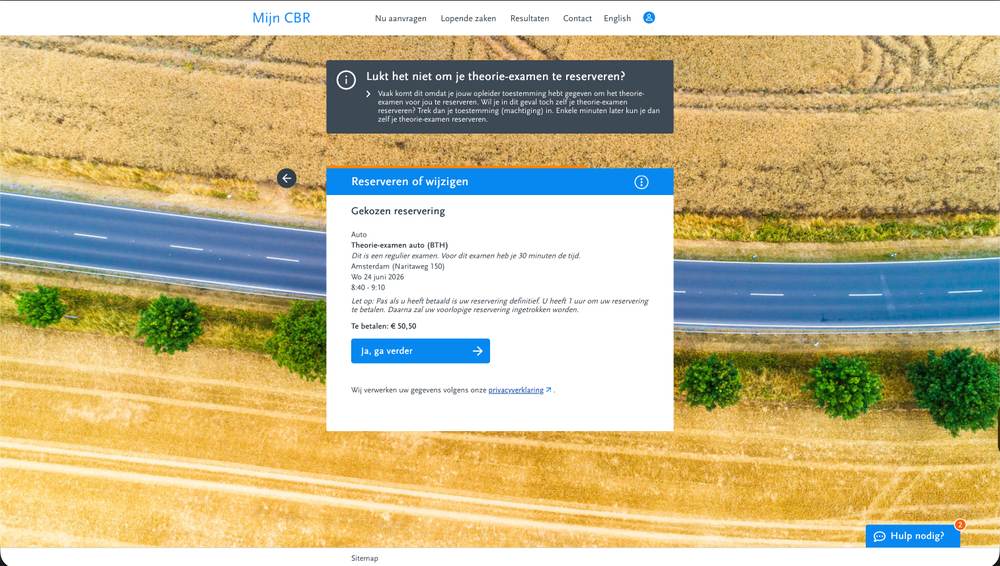Image resolution: width=1000 pixels, height=566 pixels.
Task: Open the user account profile icon
Action: tap(649, 18)
